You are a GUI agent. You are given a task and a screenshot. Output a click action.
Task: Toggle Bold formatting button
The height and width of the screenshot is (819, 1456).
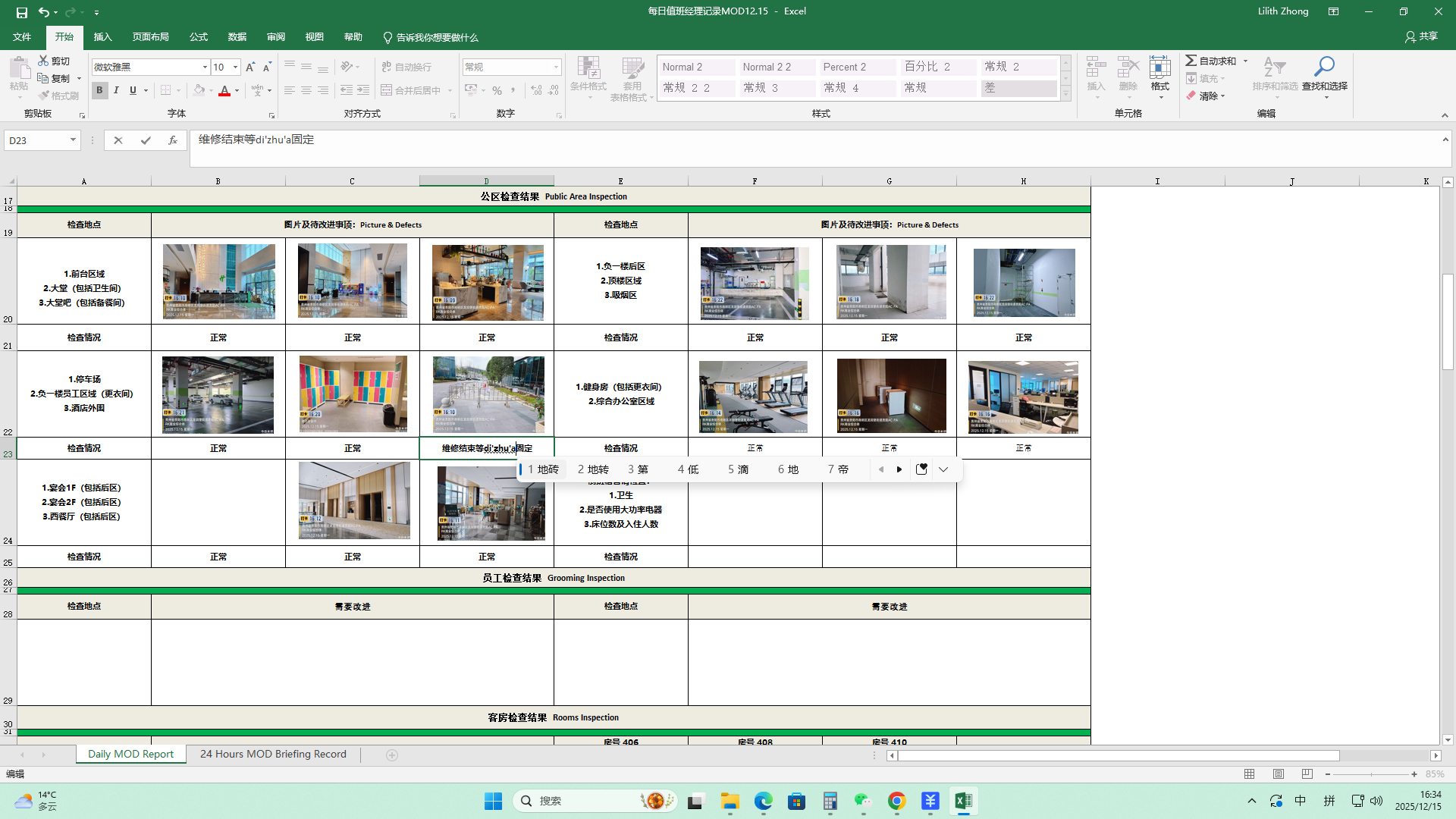point(99,90)
